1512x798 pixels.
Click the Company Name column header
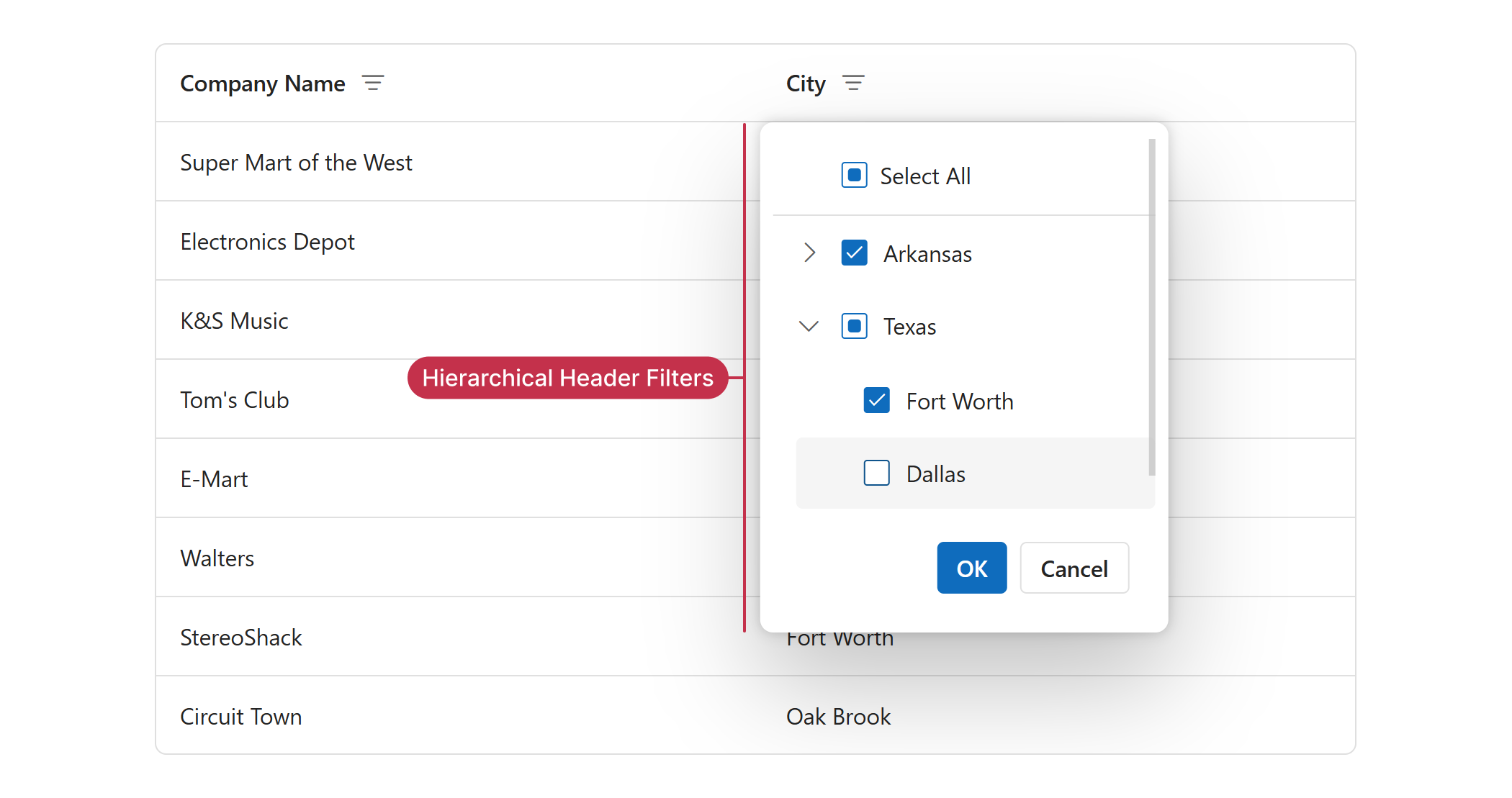(263, 83)
